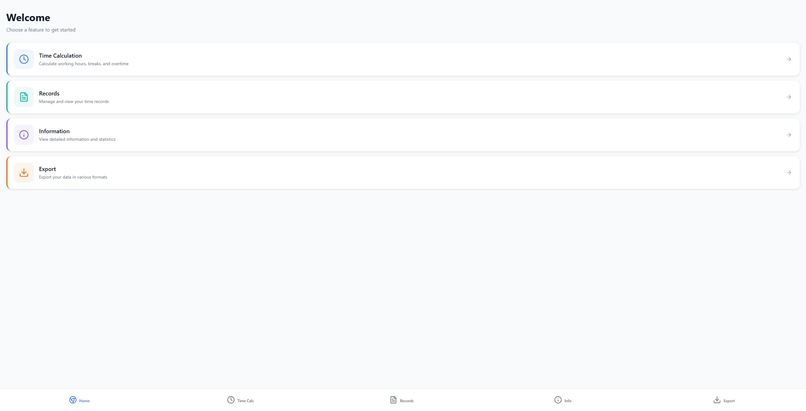This screenshot has height=411, width=806.
Task: Open arrow on Export card
Action: coord(789,173)
